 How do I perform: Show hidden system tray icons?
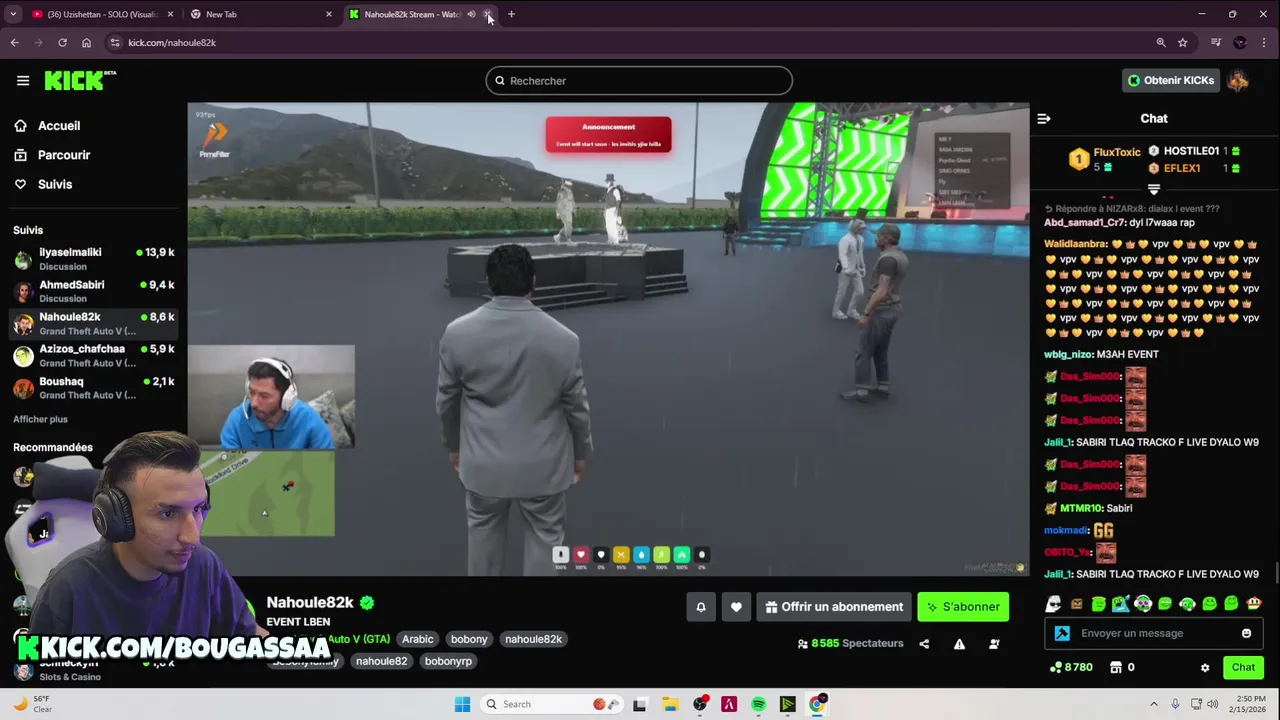[x=1153, y=704]
